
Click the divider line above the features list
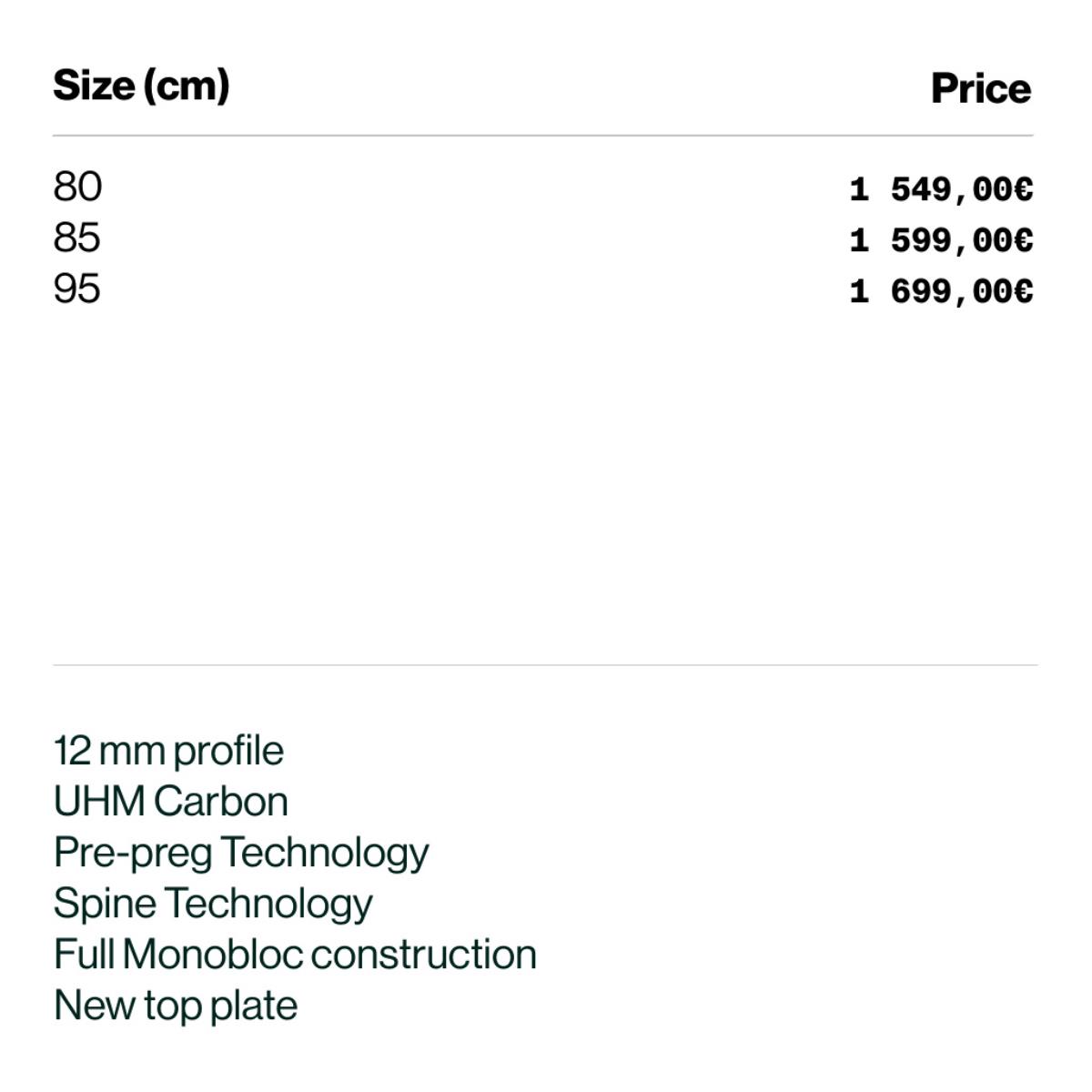click(545, 664)
